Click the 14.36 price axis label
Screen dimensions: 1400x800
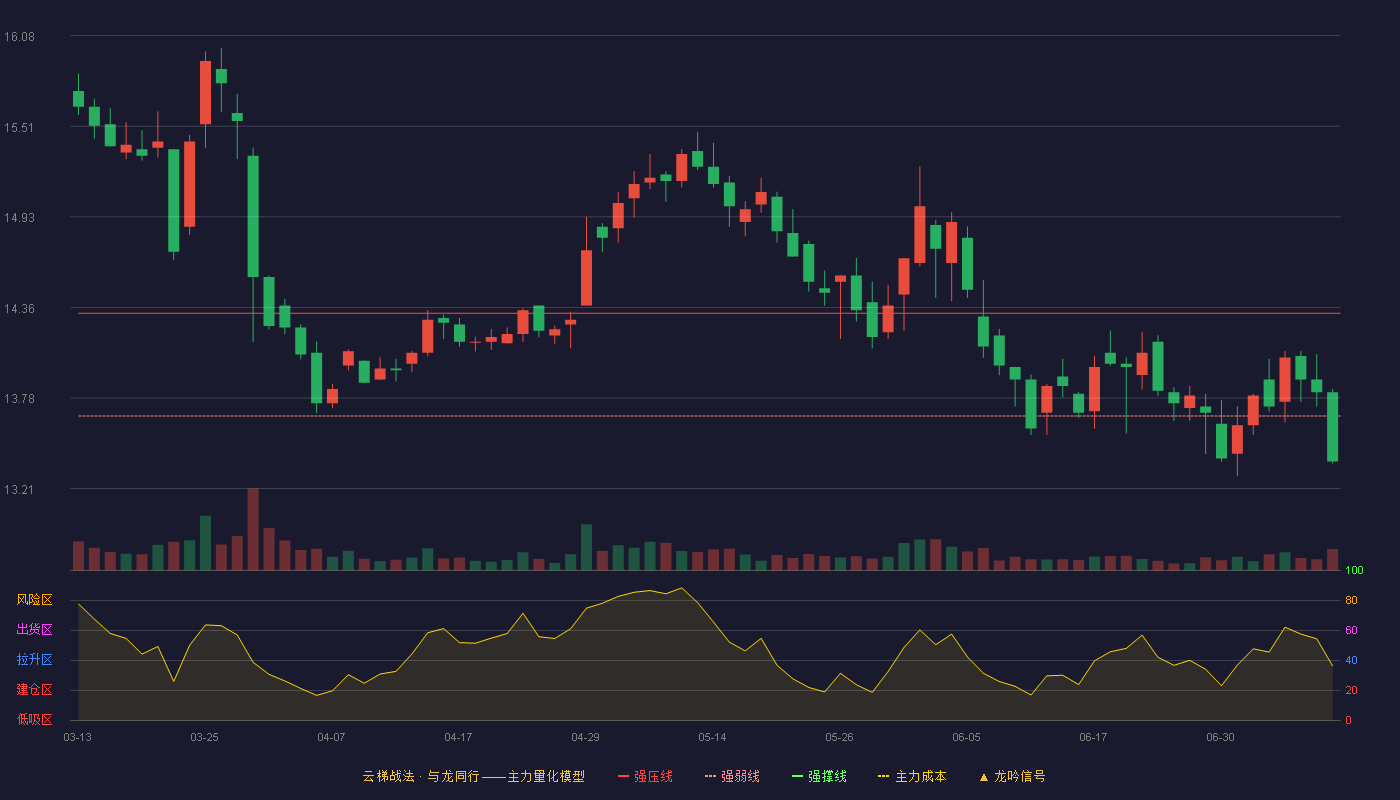(19, 309)
